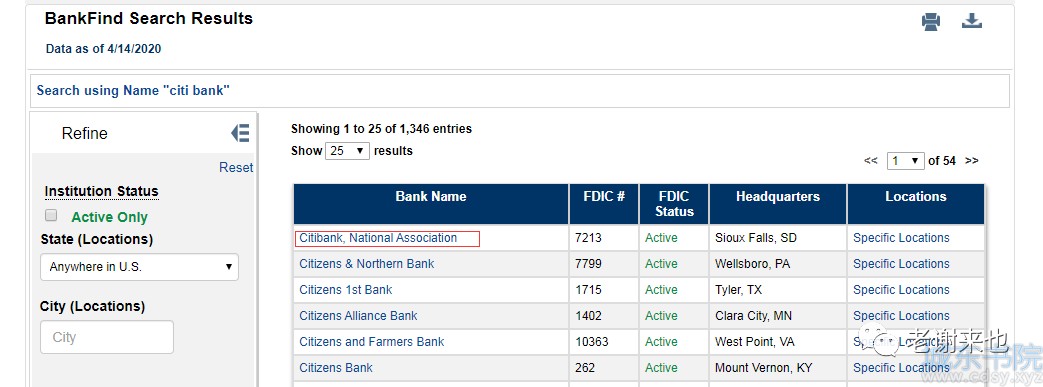Viewport: 1043px width, 387px height.
Task: Click the Data as of 4/14/2020 text
Action: (x=103, y=49)
